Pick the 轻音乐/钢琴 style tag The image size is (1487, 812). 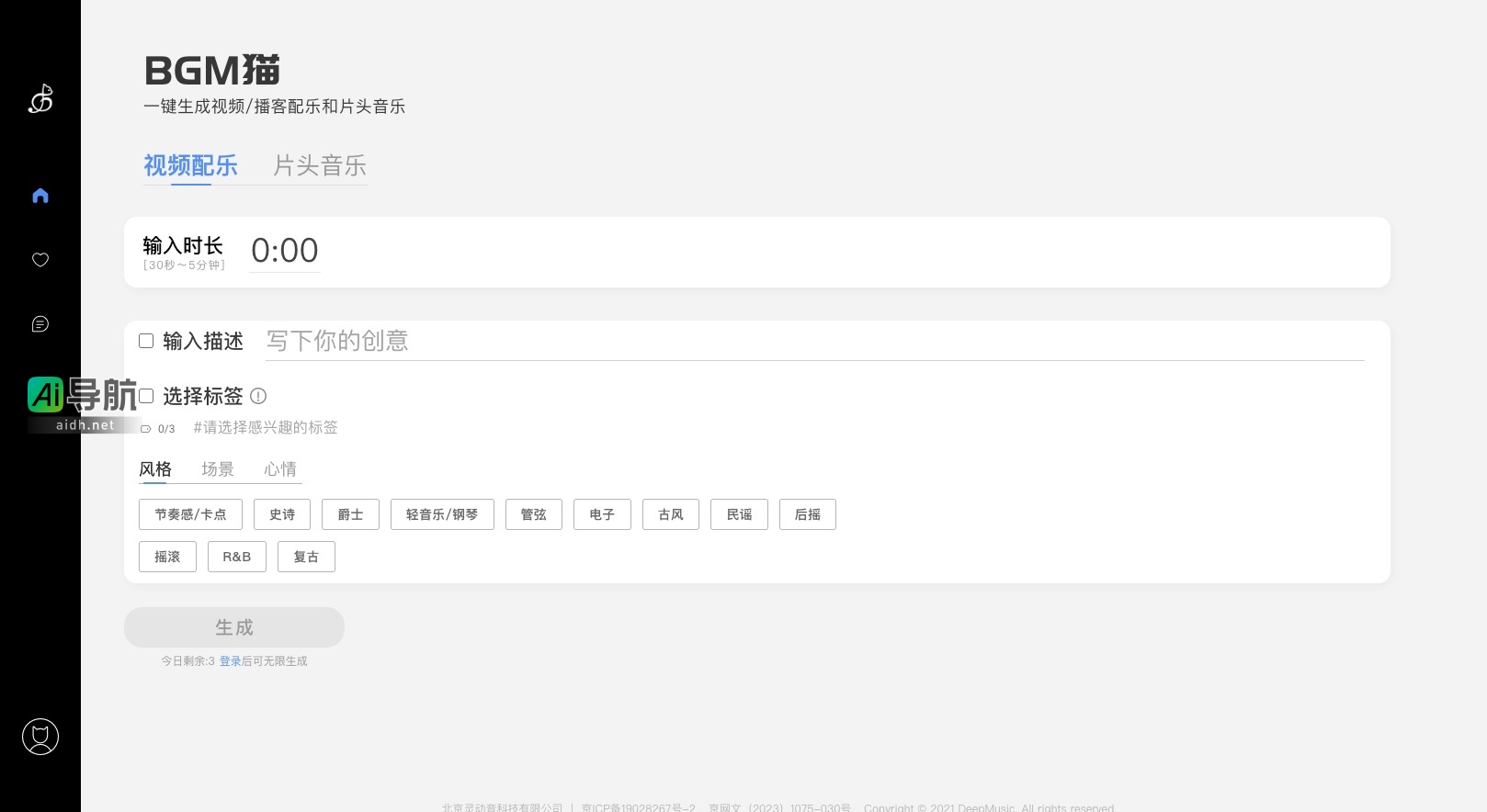[442, 514]
